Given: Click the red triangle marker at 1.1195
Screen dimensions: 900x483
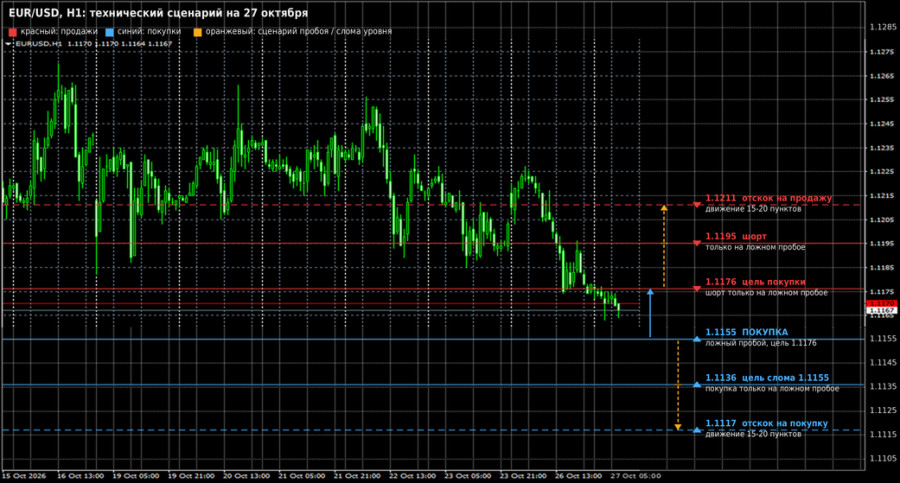Looking at the screenshot, I should pyautogui.click(x=697, y=244).
